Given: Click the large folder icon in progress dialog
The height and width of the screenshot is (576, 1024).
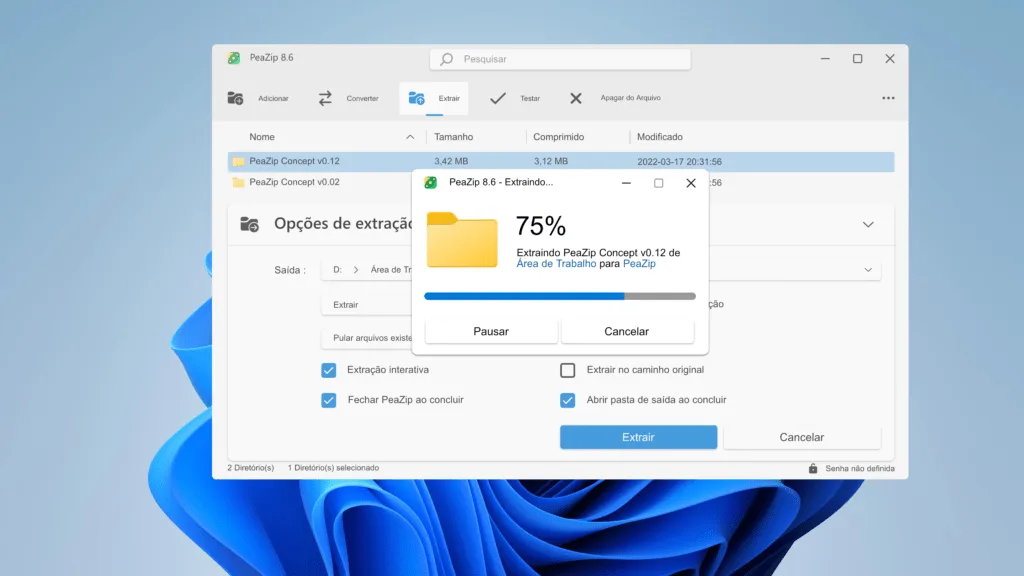Looking at the screenshot, I should pyautogui.click(x=462, y=240).
